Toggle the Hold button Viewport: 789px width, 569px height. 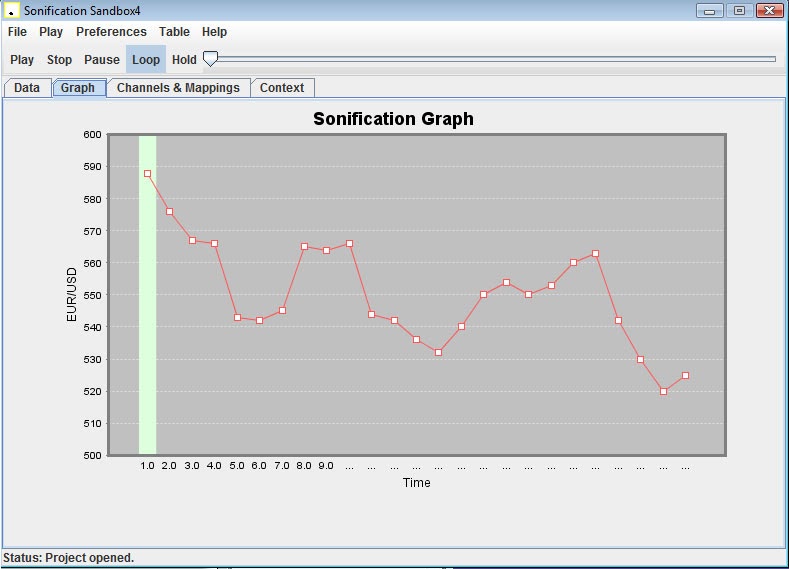coord(184,60)
